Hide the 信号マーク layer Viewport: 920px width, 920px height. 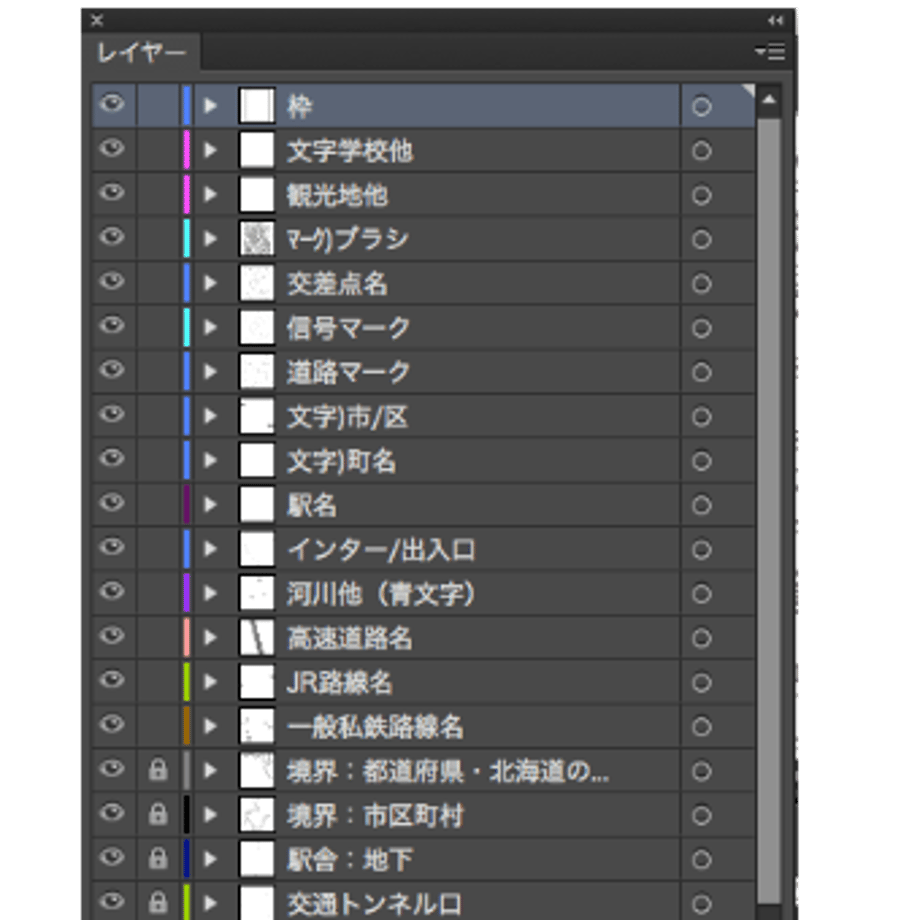[112, 326]
